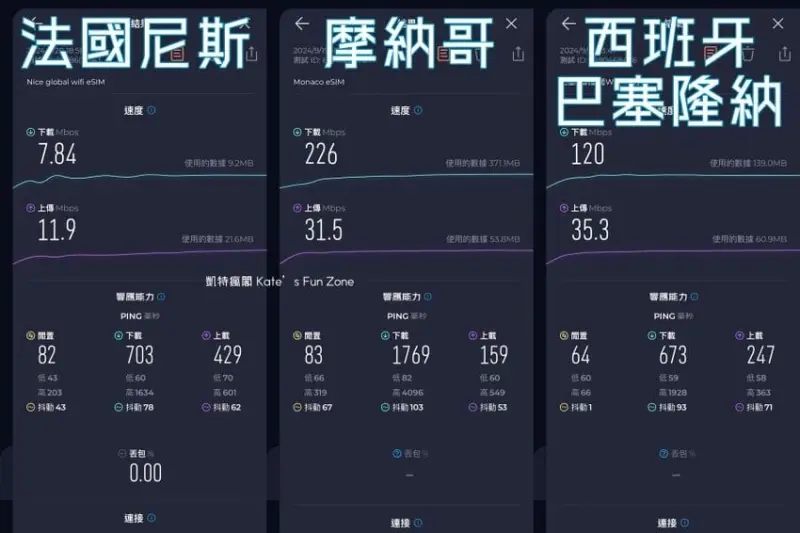Show 響應能力 info in Barcelona panel

click(x=695, y=297)
